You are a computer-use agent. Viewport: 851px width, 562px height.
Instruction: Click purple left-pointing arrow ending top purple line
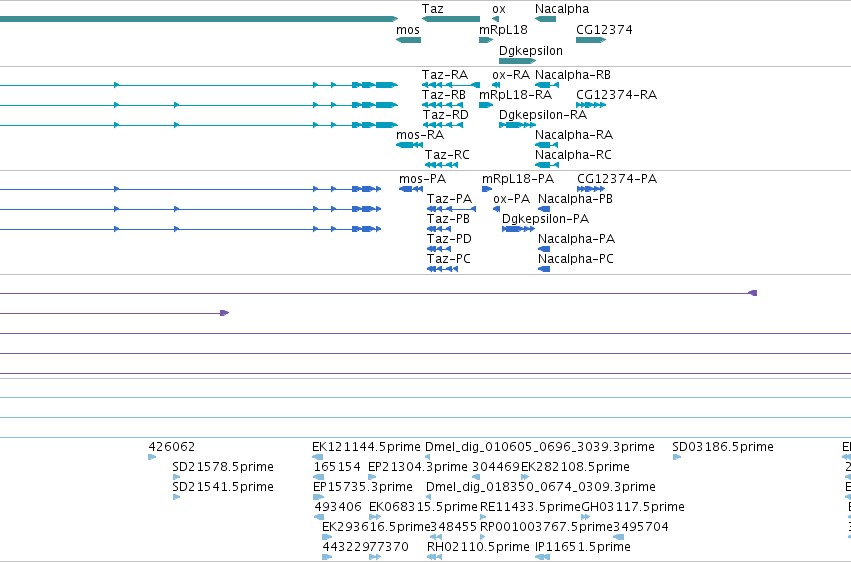[x=753, y=293]
